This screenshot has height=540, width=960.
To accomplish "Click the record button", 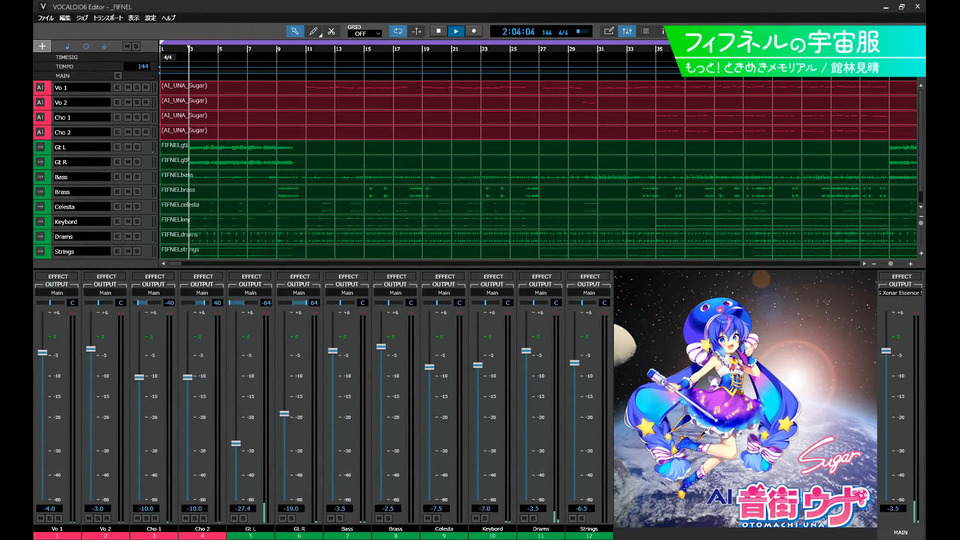I will coord(474,31).
